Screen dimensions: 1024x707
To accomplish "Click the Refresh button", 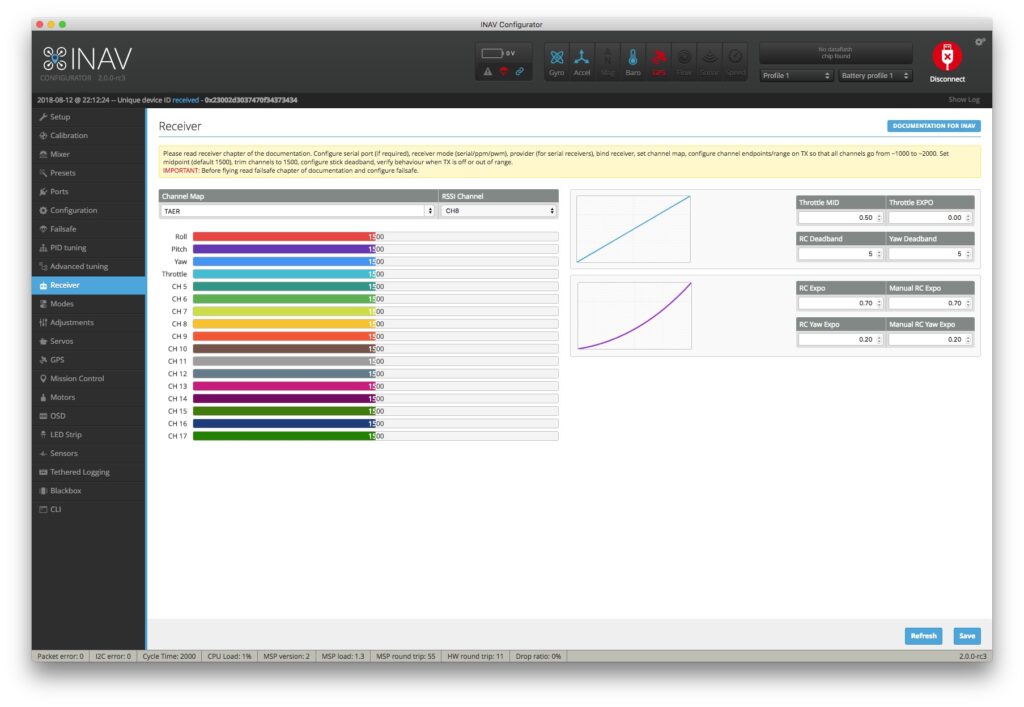I will (923, 636).
